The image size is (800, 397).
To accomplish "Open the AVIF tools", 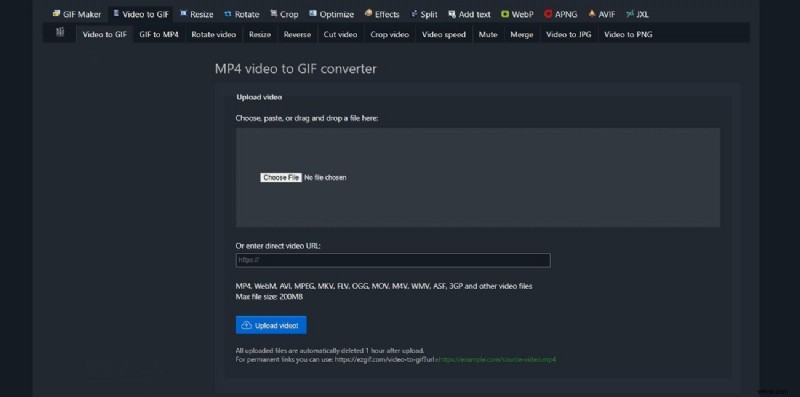I will [x=602, y=14].
